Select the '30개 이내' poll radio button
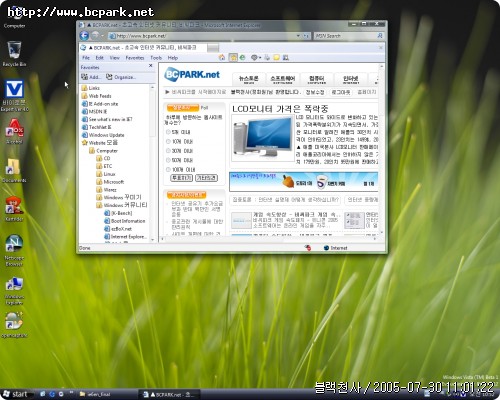This screenshot has width=500, height=400. tap(168, 151)
